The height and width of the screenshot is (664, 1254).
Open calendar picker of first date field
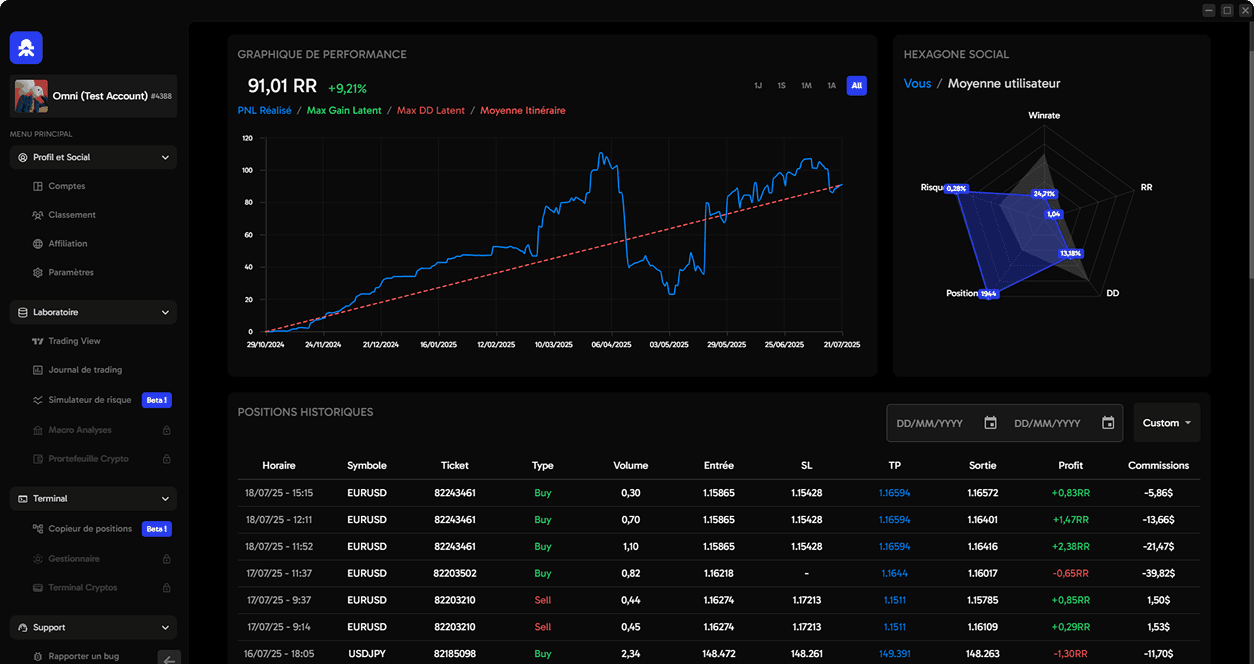pyautogui.click(x=990, y=423)
